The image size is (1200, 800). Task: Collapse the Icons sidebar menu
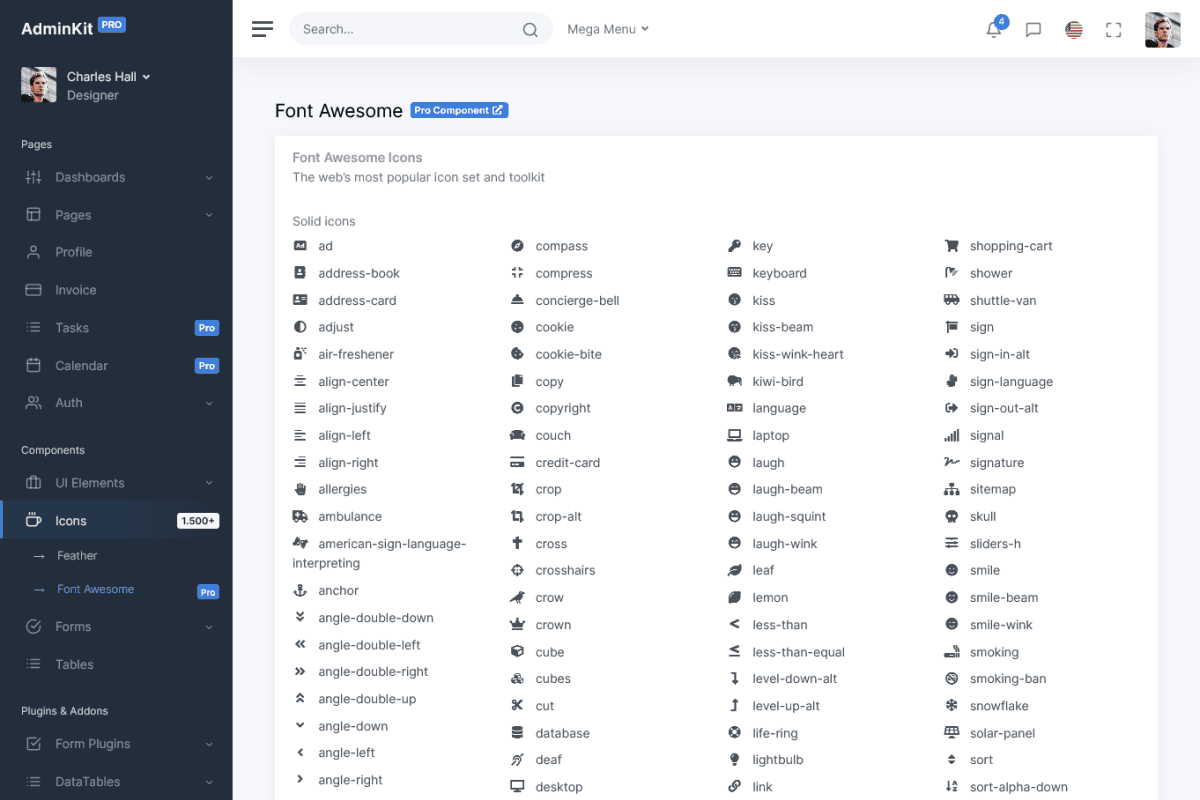pos(116,521)
